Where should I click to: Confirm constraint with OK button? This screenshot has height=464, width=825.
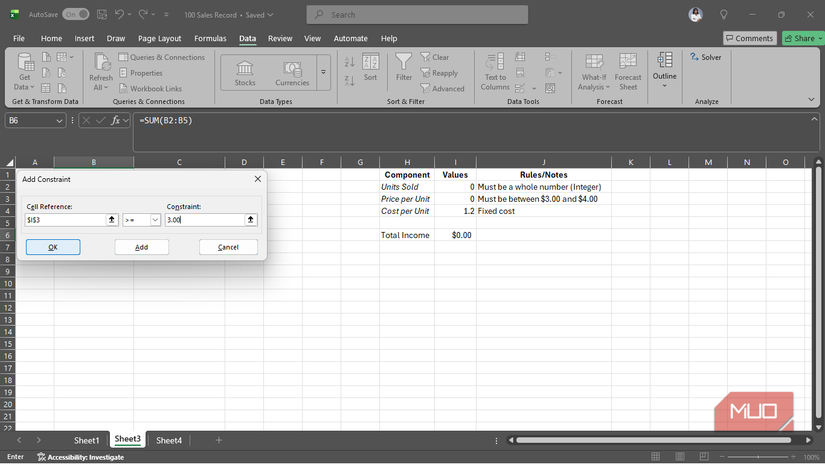click(x=53, y=247)
